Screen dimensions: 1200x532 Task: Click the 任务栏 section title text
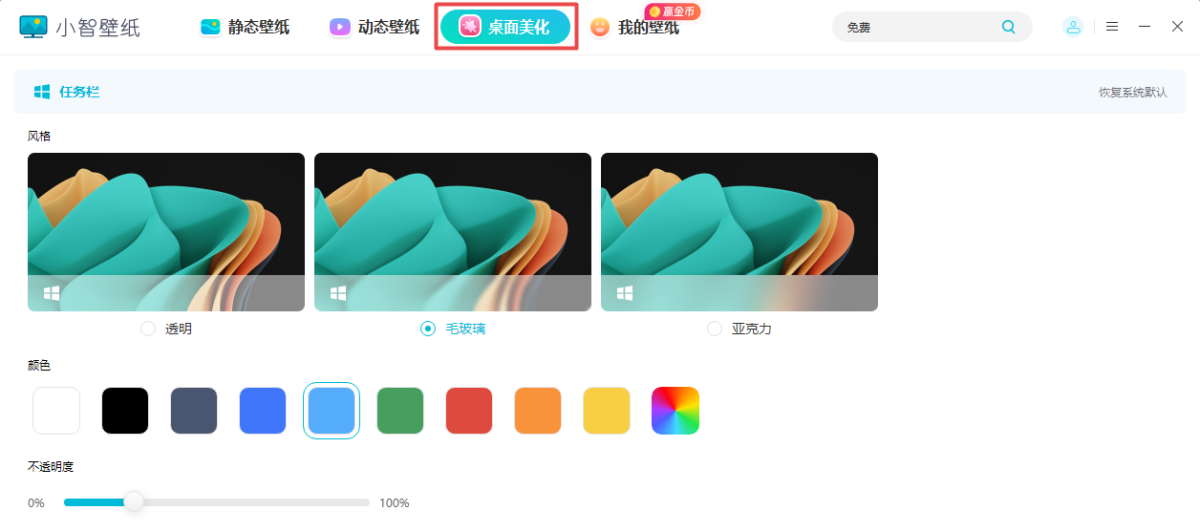click(x=79, y=92)
